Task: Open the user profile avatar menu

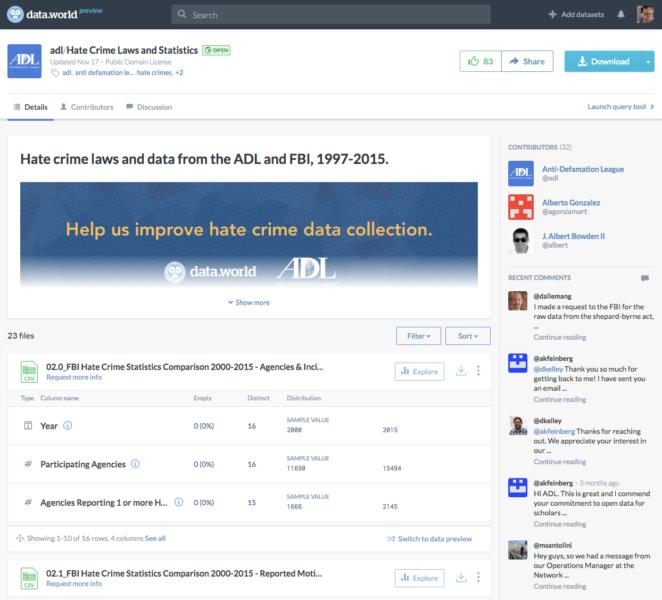Action: coord(645,14)
